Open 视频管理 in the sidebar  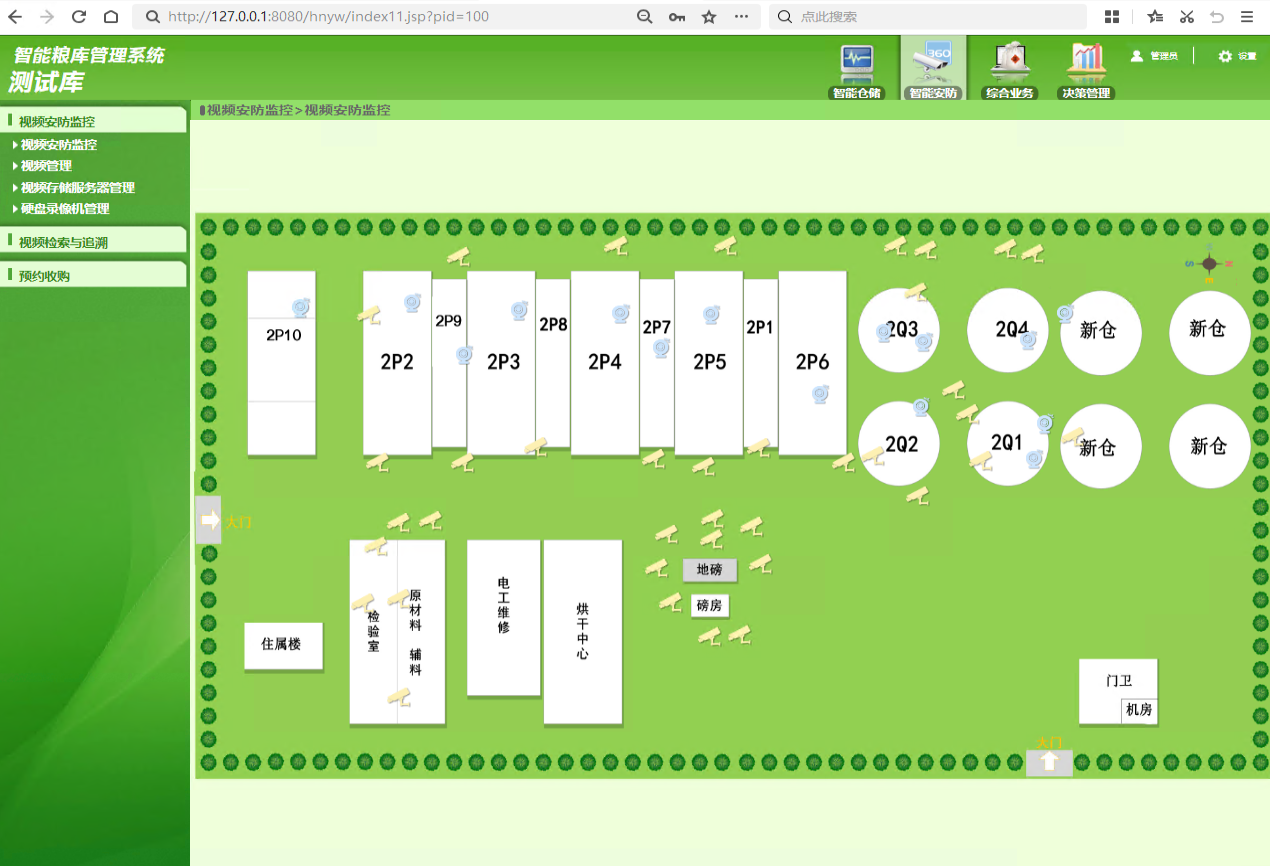46,166
